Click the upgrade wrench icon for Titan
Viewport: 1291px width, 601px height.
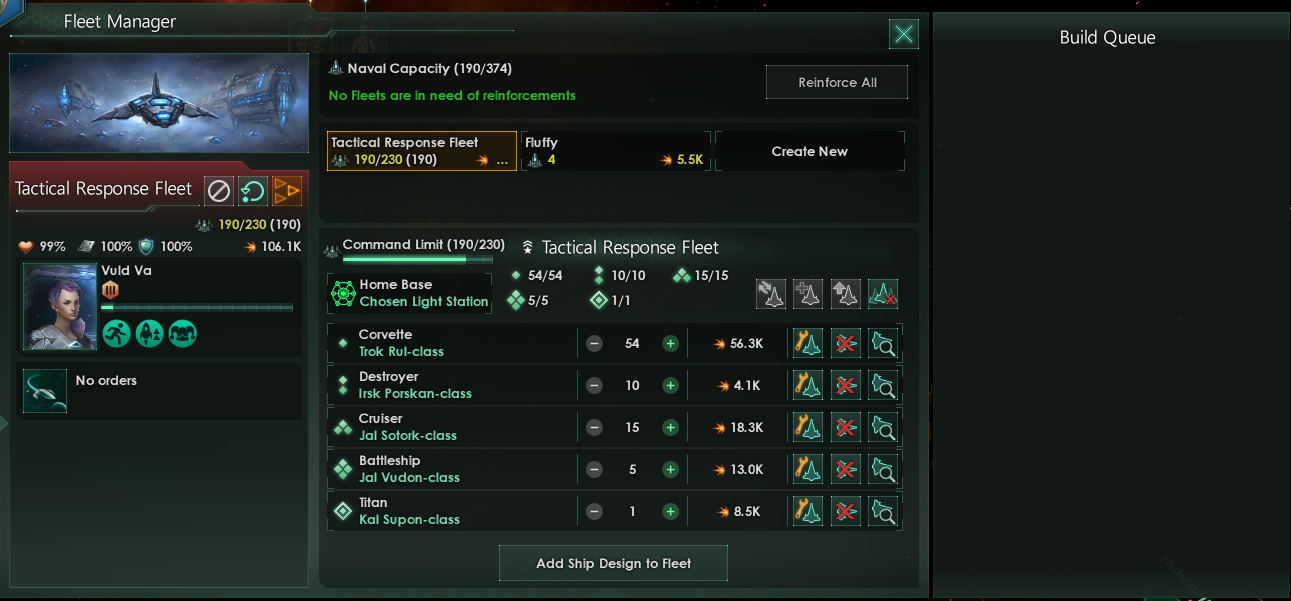pyautogui.click(x=808, y=512)
